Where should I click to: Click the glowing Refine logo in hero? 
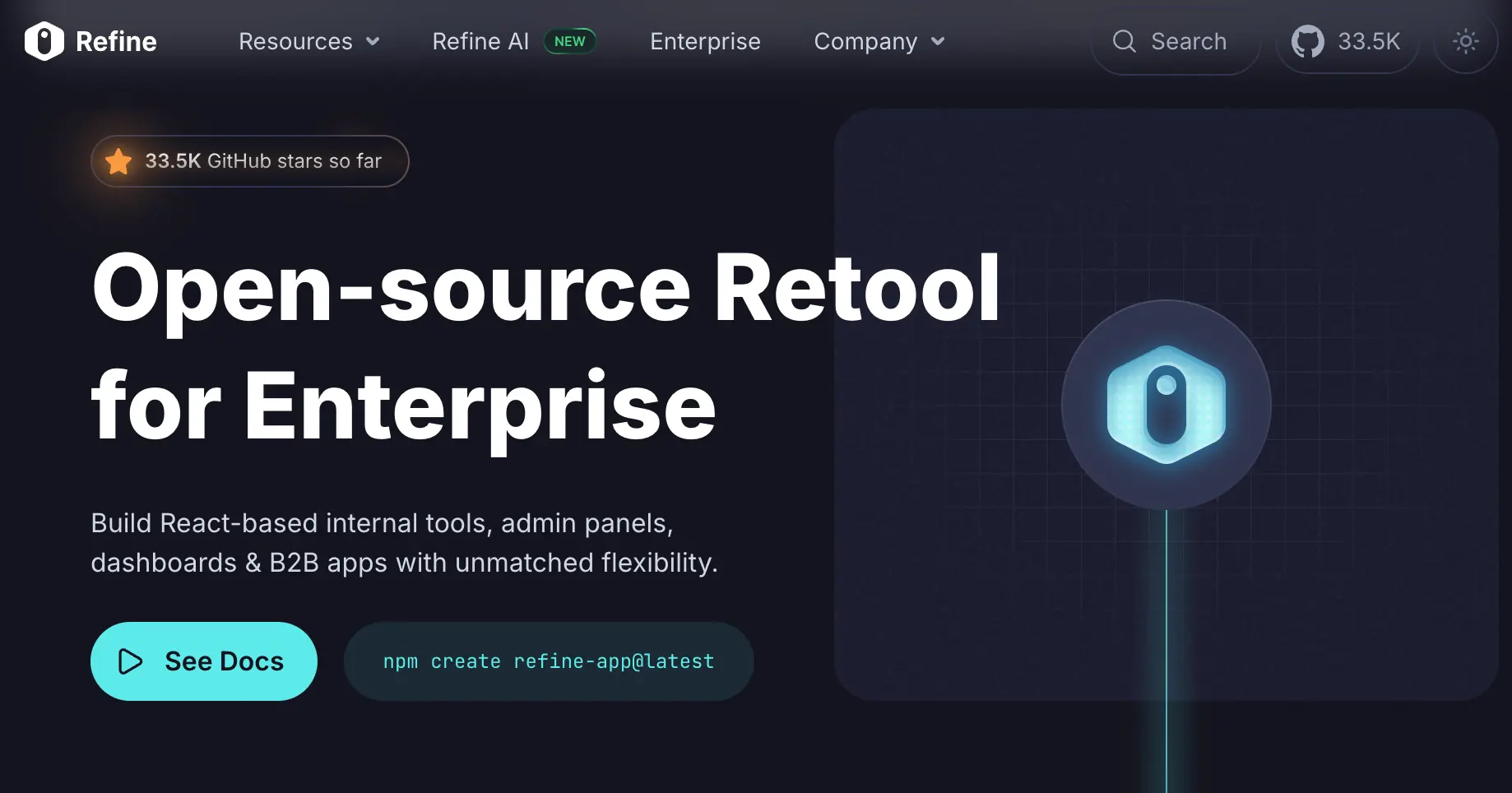tap(1166, 405)
